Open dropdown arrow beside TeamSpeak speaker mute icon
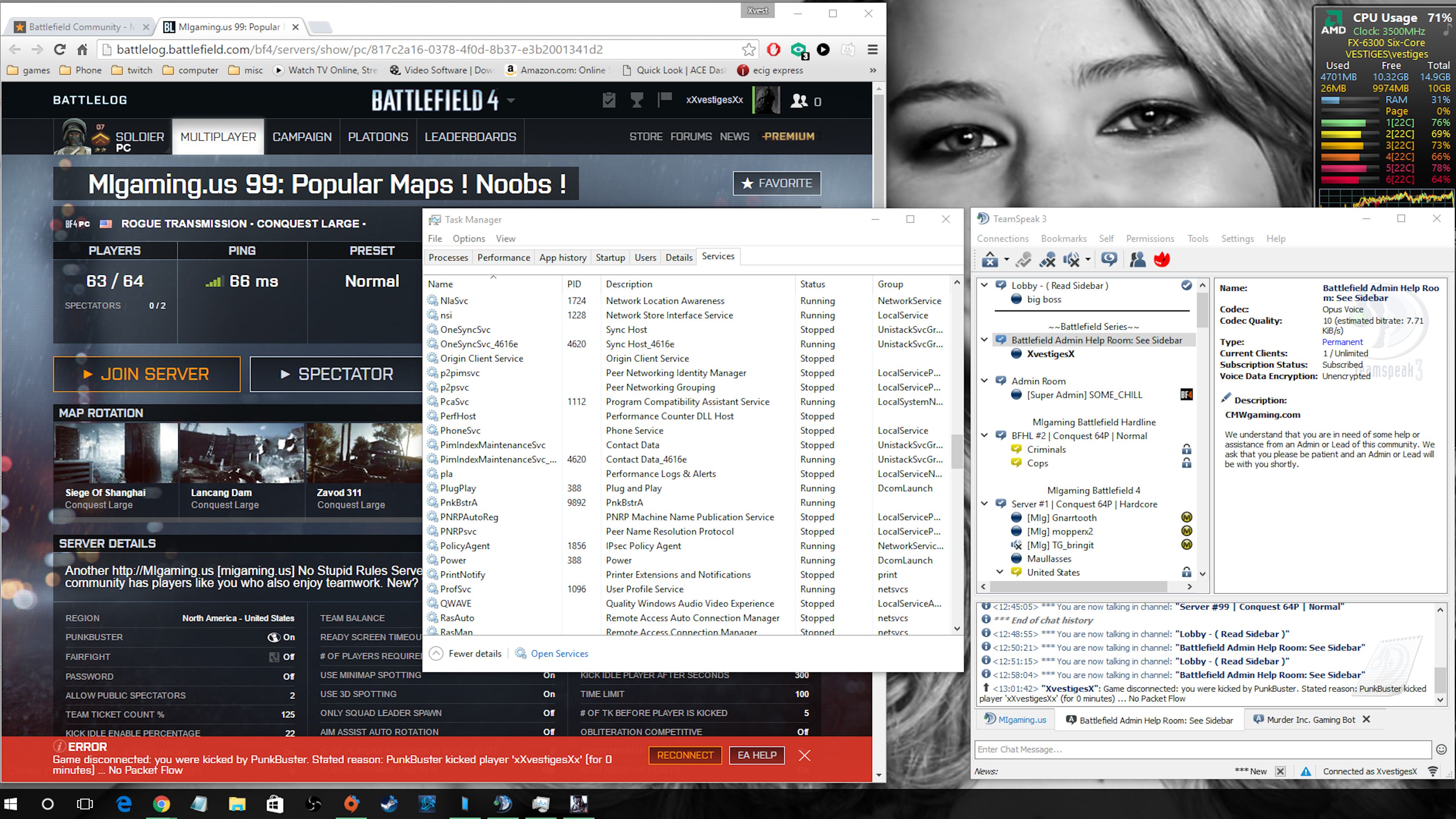Screen dimensions: 1456x819 pyautogui.click(x=1087, y=260)
